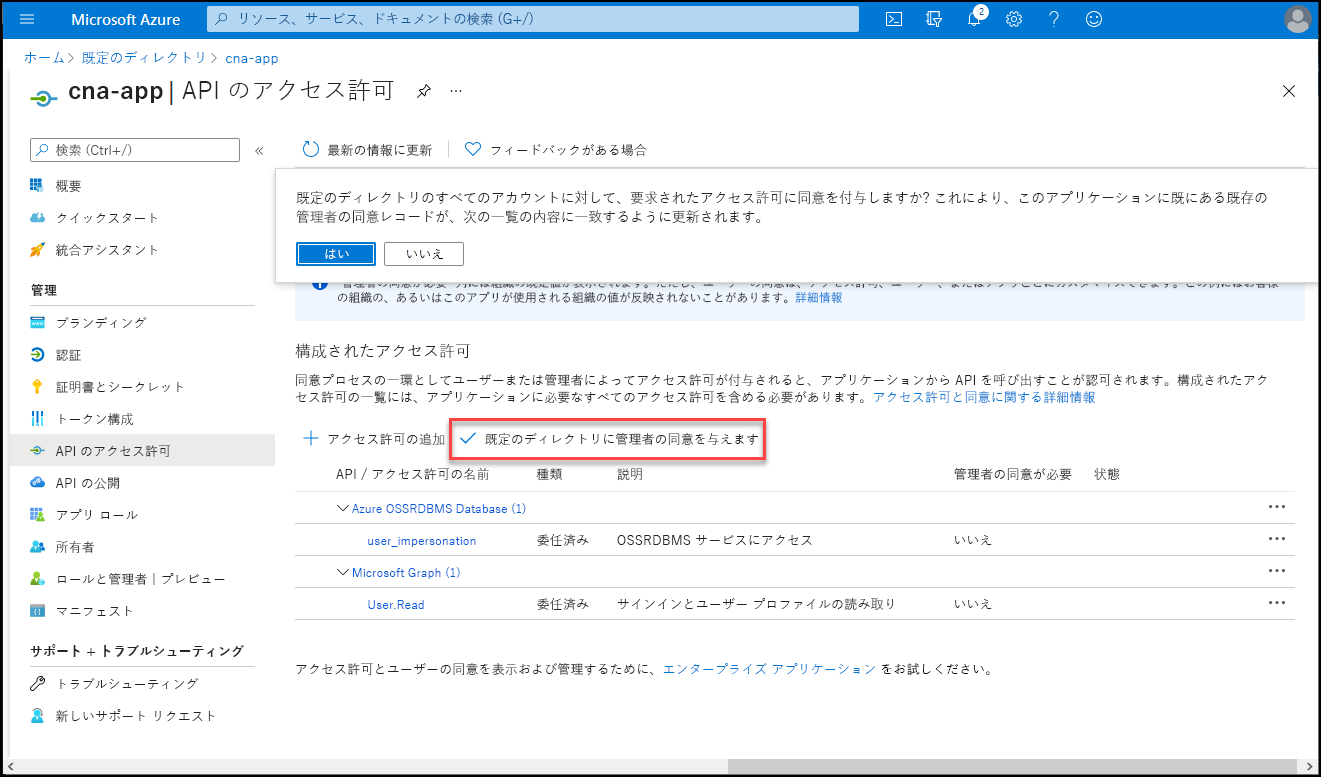1321x777 pixels.
Task: Click 最新の情報に更新 refresh icon
Action: tap(311, 149)
